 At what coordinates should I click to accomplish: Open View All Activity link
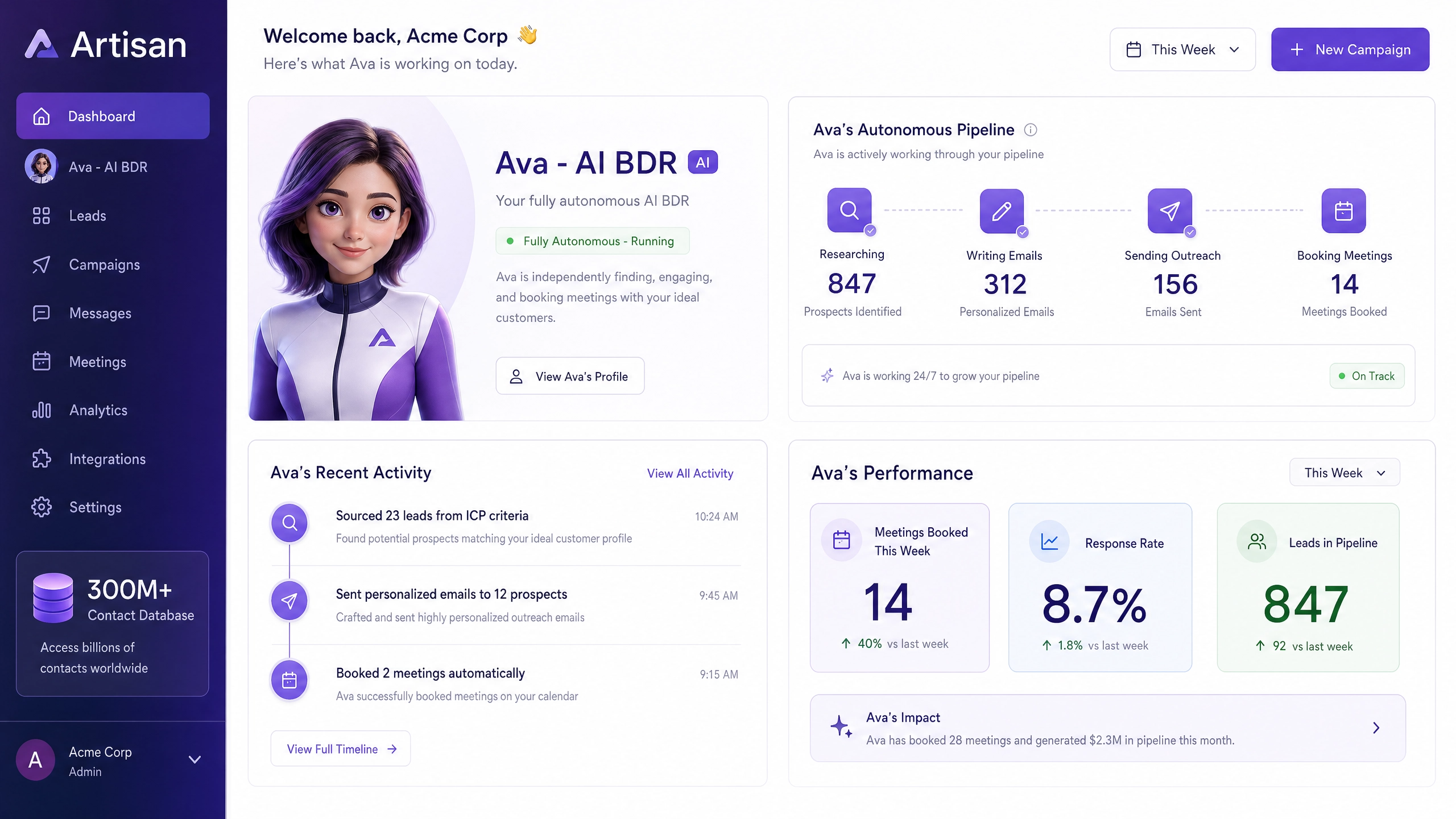690,473
